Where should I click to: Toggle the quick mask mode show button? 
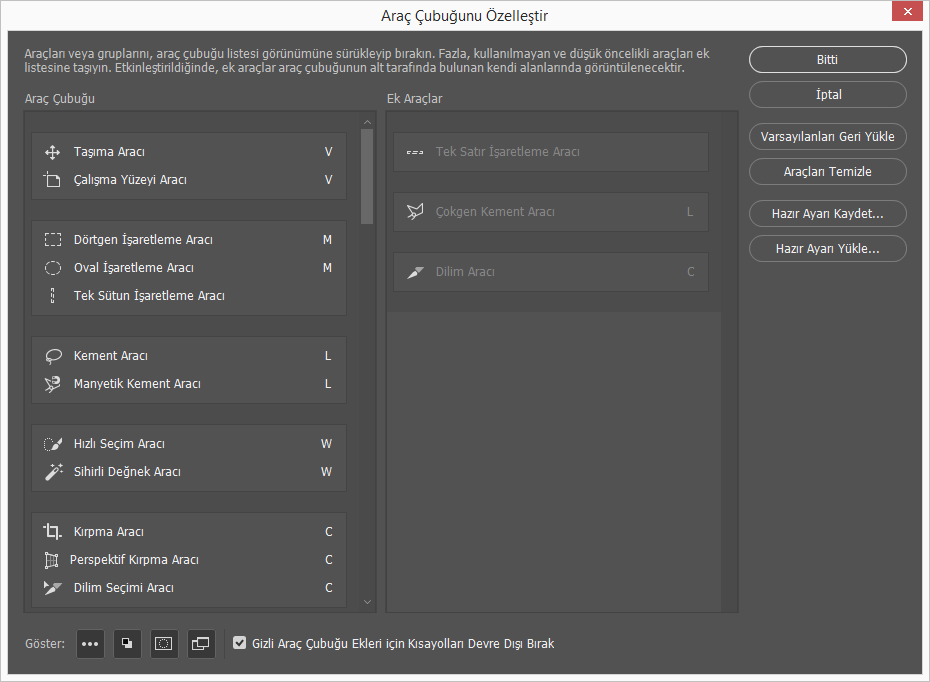[x=164, y=644]
